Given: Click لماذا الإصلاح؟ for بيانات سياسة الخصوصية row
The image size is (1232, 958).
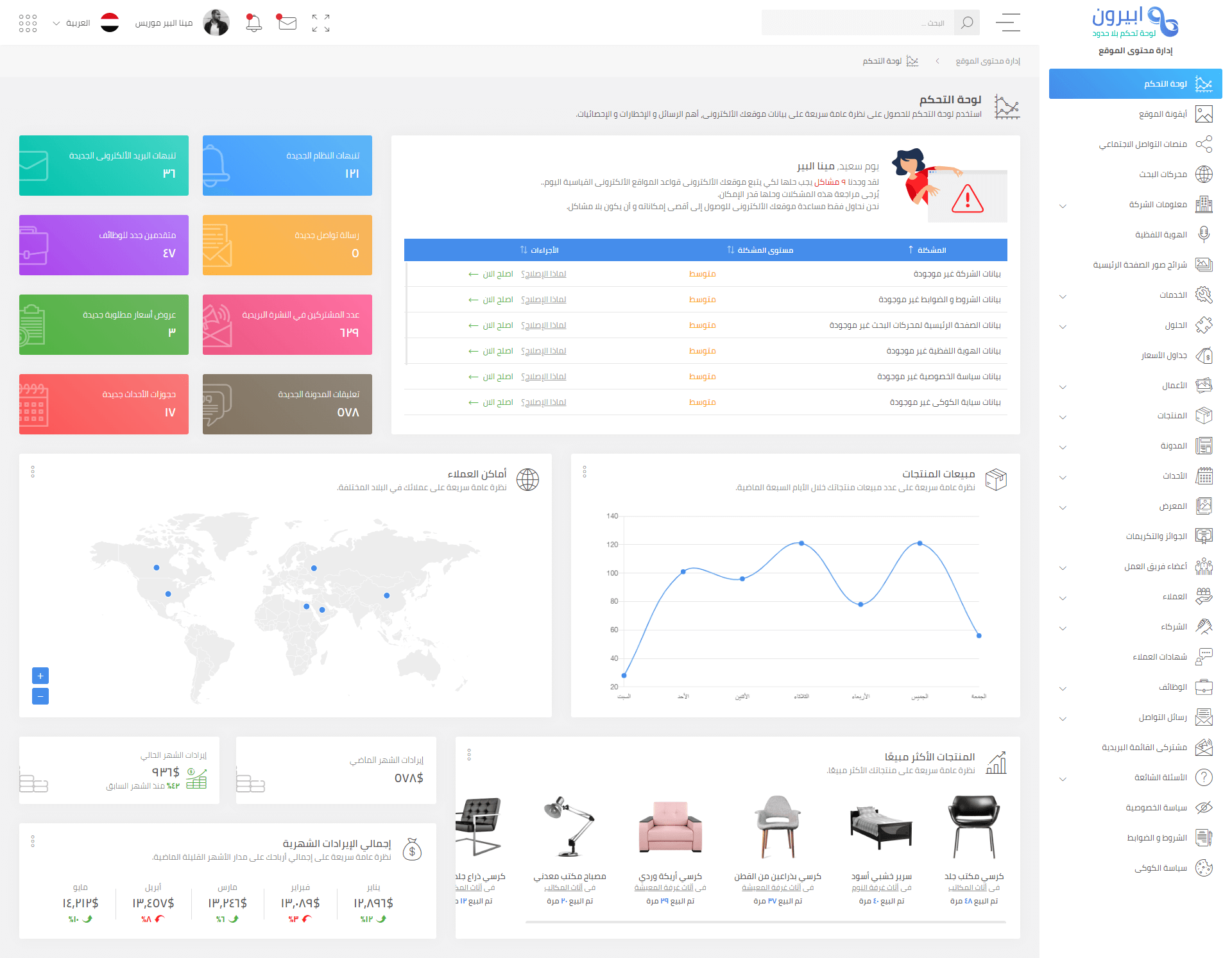Looking at the screenshot, I should pyautogui.click(x=543, y=377).
